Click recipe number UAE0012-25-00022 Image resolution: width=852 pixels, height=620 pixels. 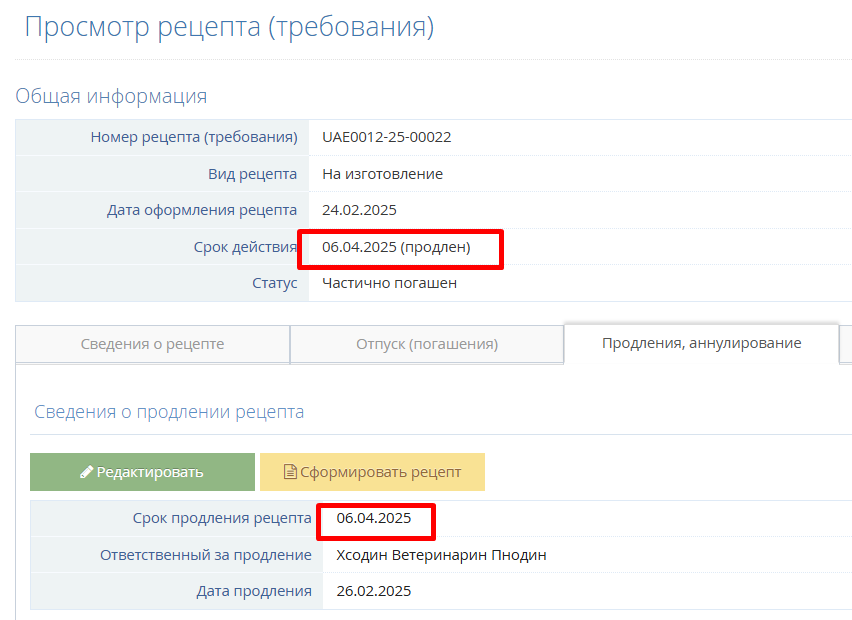tap(386, 137)
